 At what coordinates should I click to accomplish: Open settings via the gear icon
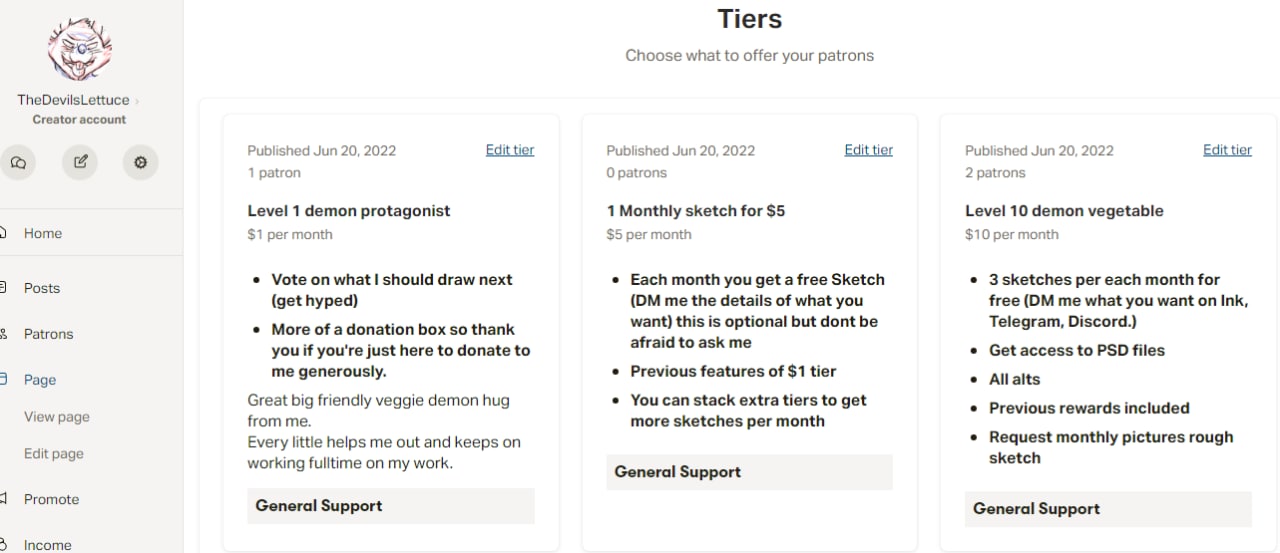click(140, 162)
